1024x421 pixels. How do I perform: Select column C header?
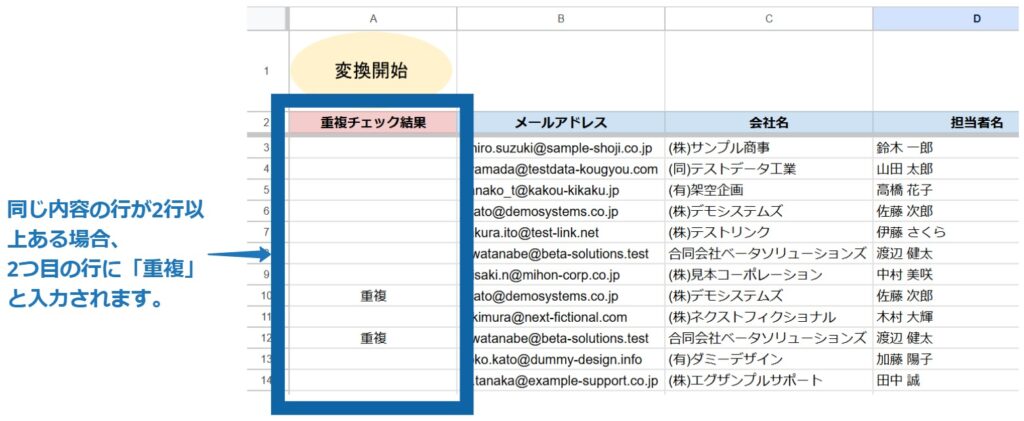click(x=769, y=19)
